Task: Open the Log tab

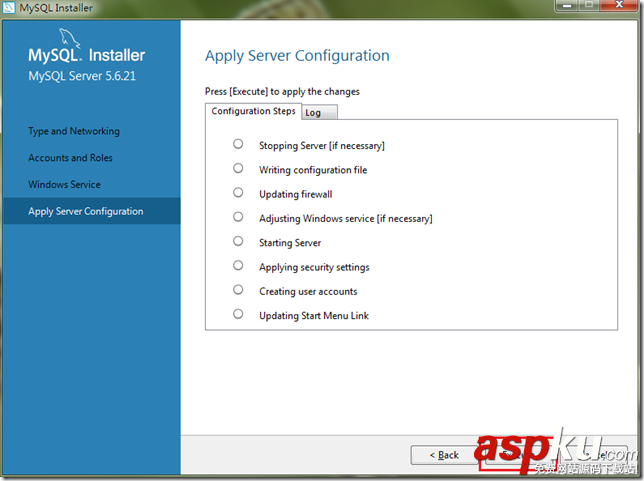Action: pos(319,113)
